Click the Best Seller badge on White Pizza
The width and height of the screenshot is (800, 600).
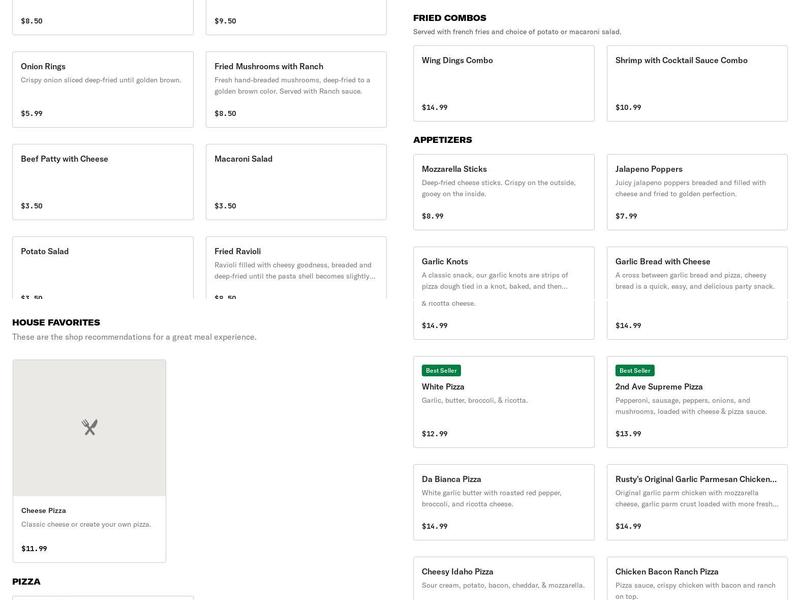coord(441,370)
